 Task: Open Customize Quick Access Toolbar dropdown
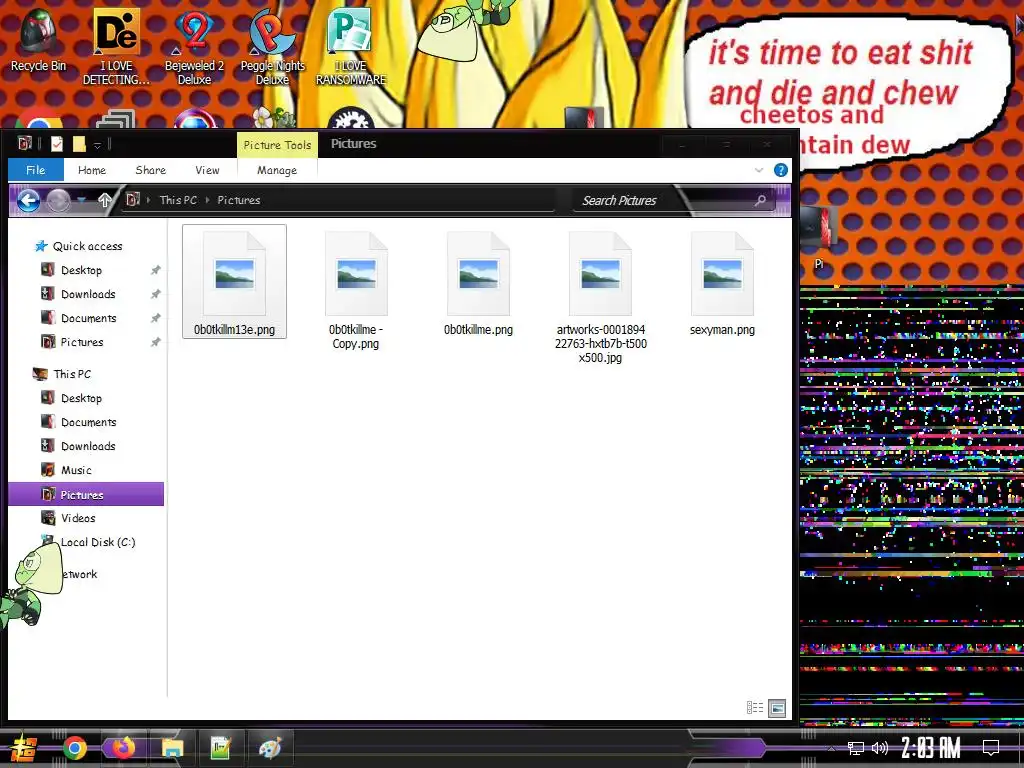pyautogui.click(x=97, y=145)
